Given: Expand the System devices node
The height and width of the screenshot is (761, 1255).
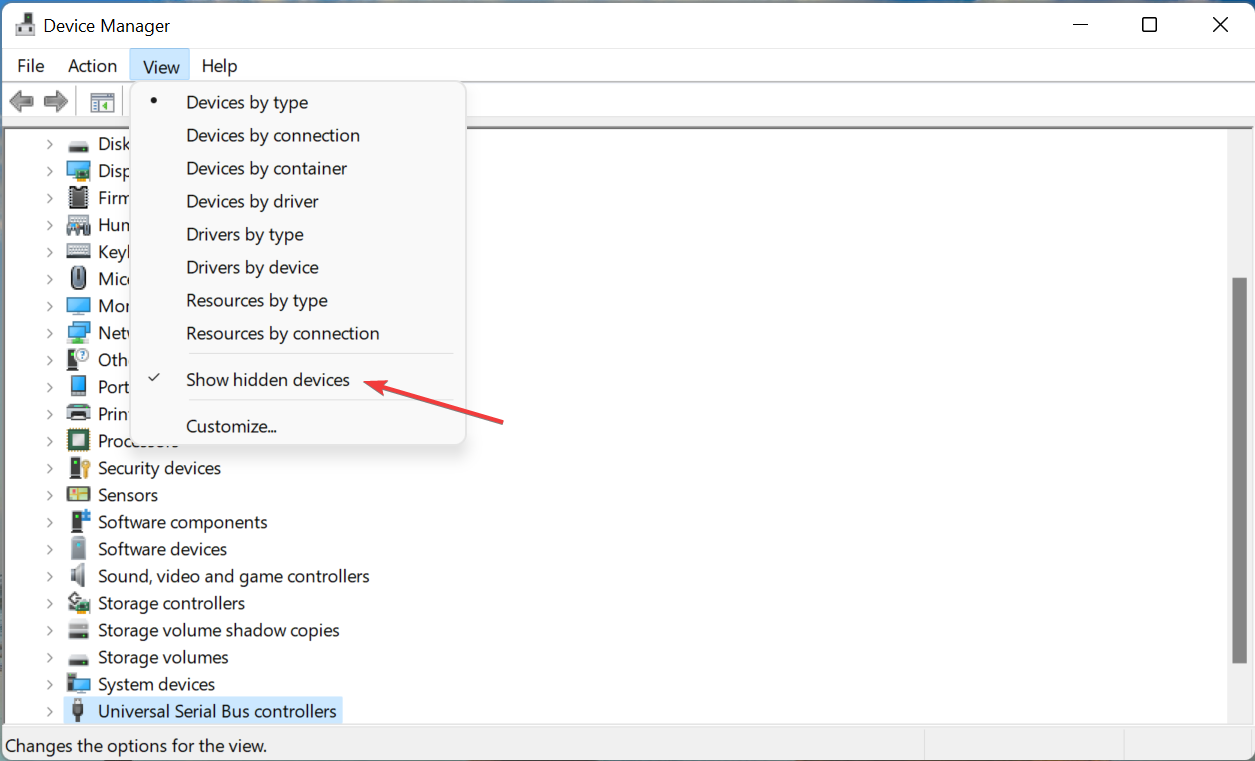Looking at the screenshot, I should click(x=49, y=684).
